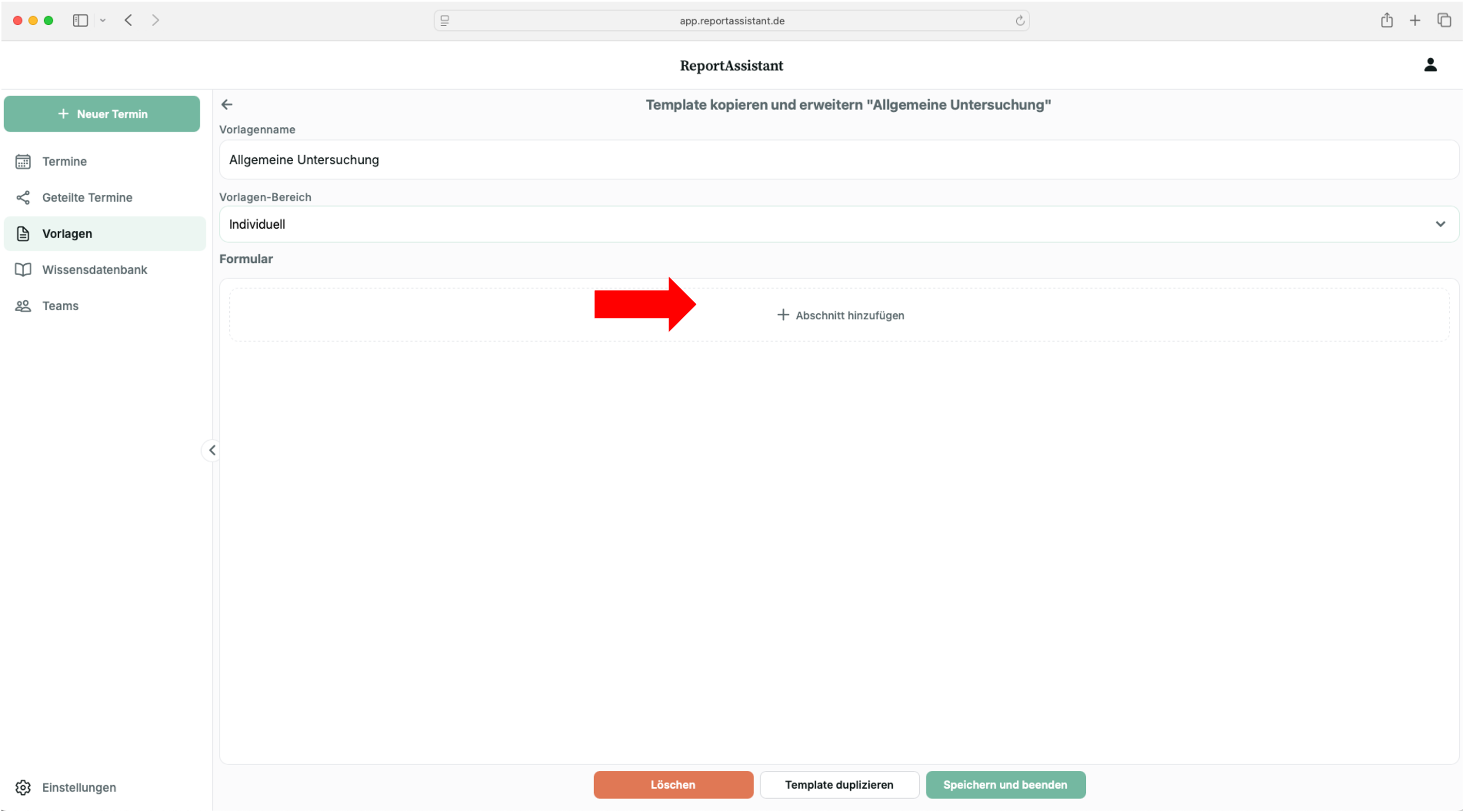Click the Vorlagenname input field
Image resolution: width=1464 pixels, height=812 pixels.
(x=839, y=160)
